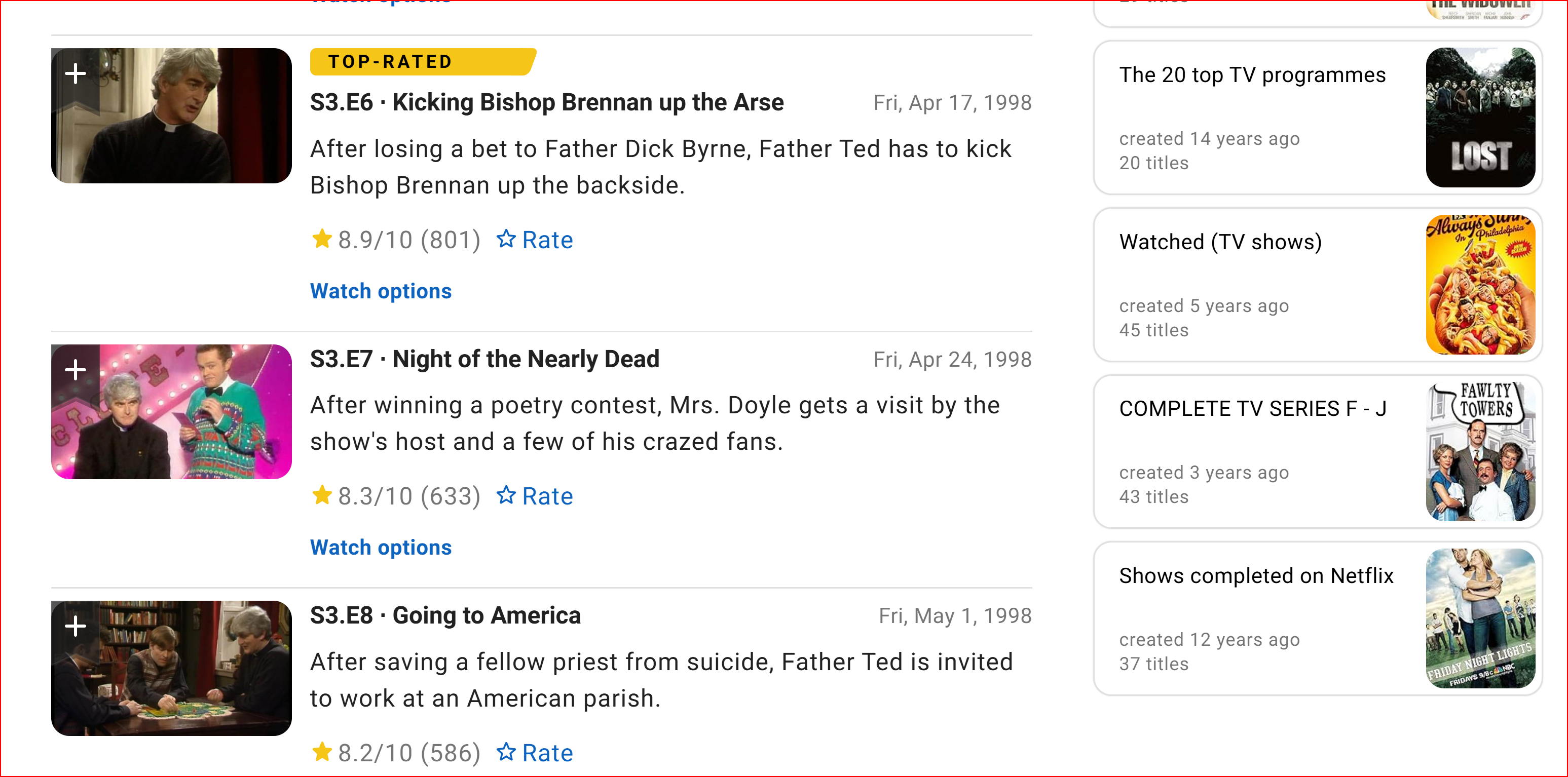Open Watch options for S3.E7

pos(381,547)
